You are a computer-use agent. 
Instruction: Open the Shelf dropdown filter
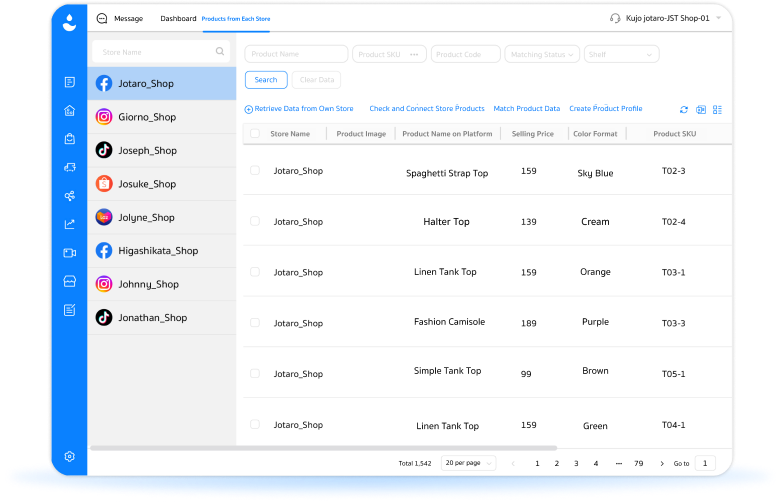coord(621,54)
